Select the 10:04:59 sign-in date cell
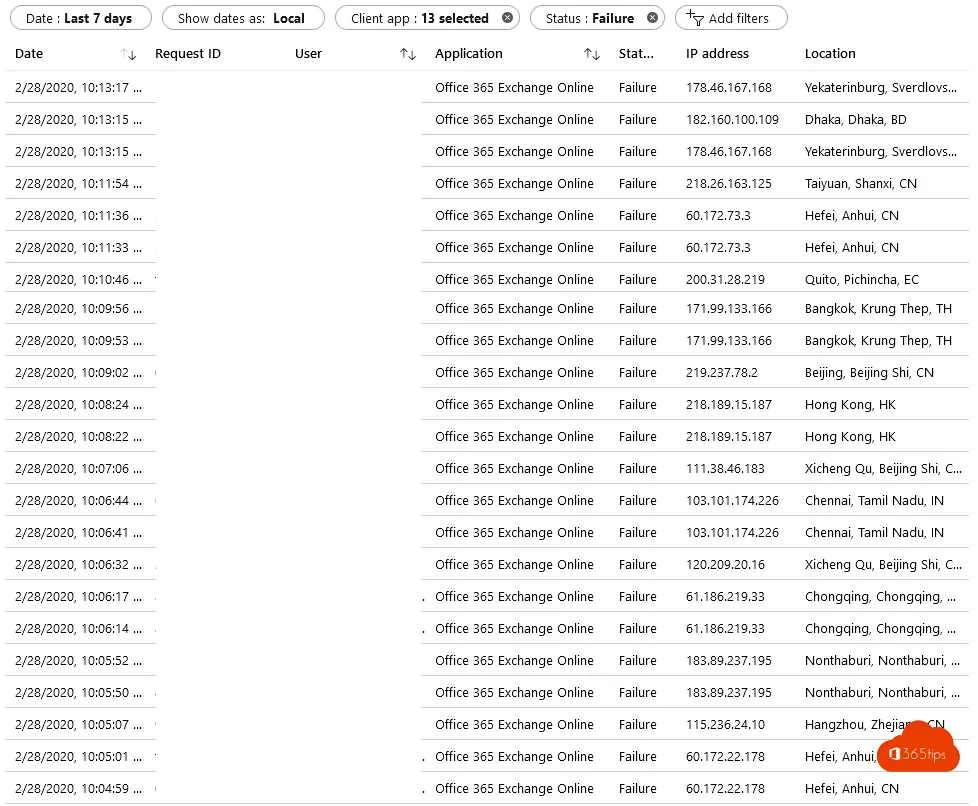The height and width of the screenshot is (806, 978). tap(79, 789)
